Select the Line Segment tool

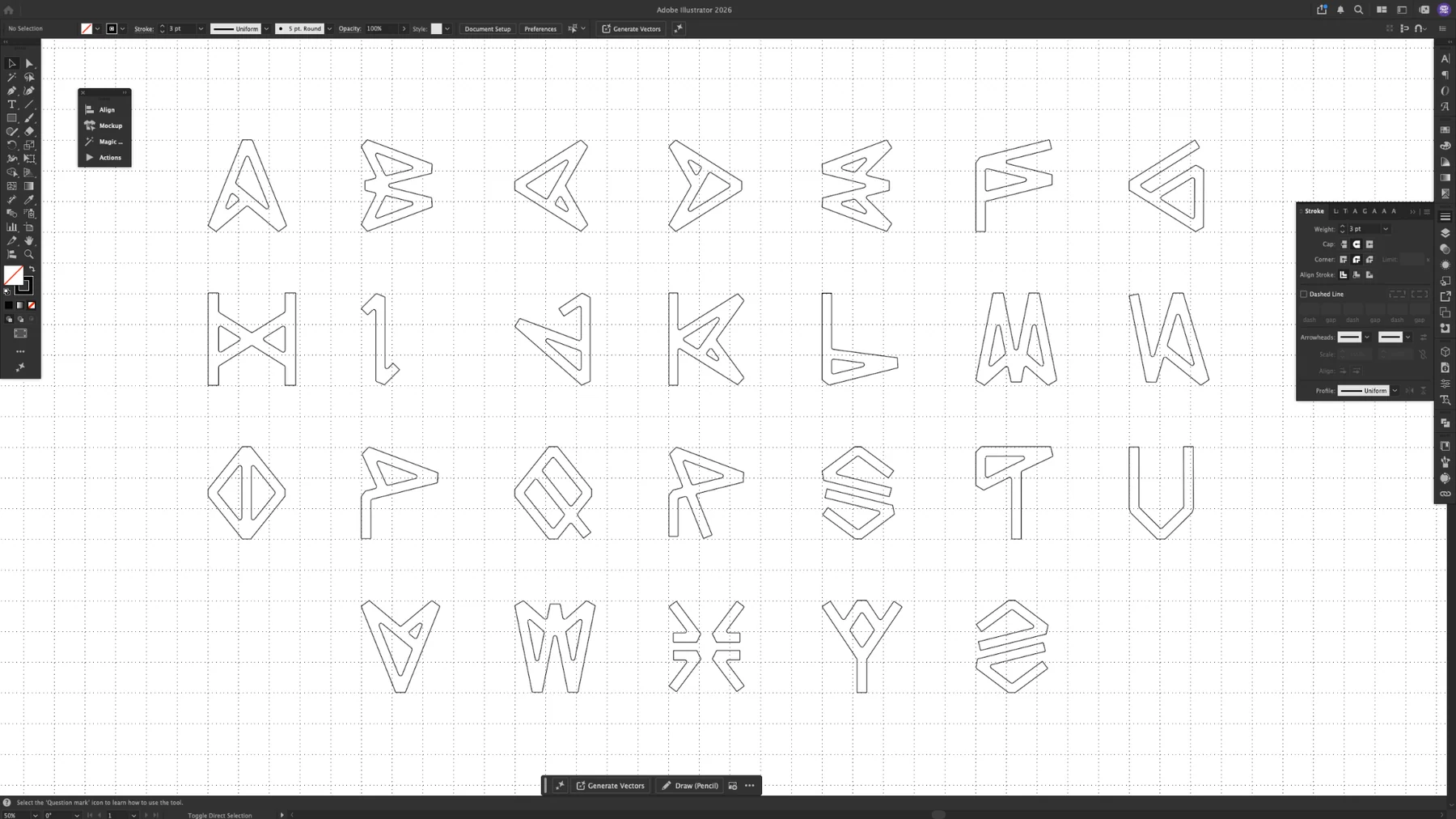click(29, 104)
